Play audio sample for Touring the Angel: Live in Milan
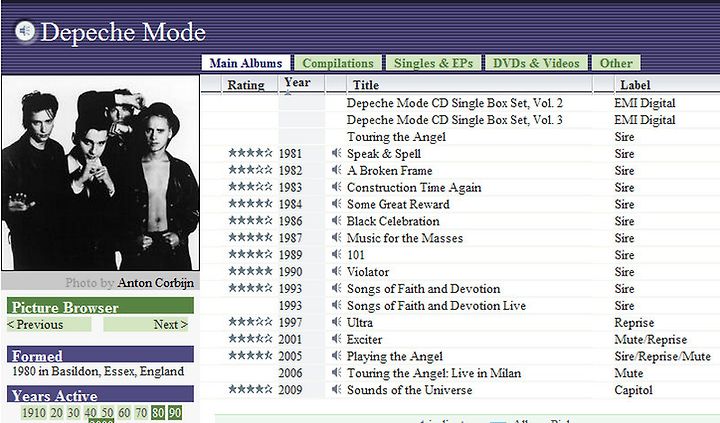Screen dimensions: 720x423 337,372
